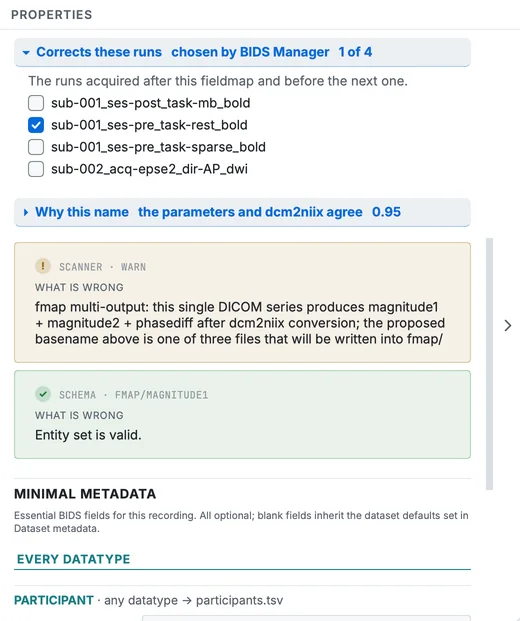
Task: Click the scanner warning exclamation icon
Action: (x=43, y=266)
